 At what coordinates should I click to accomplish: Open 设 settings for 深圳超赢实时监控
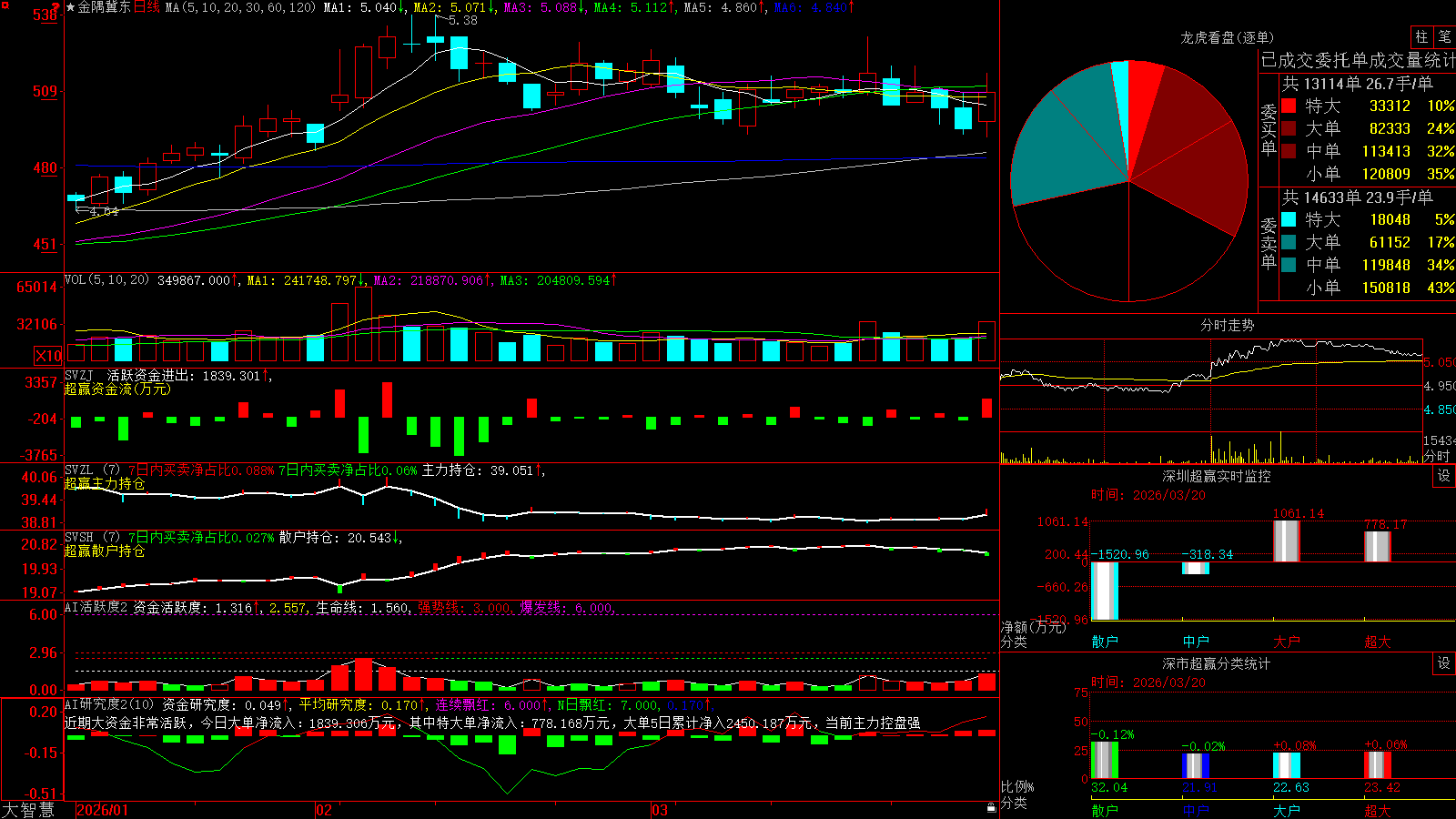pyautogui.click(x=1444, y=476)
